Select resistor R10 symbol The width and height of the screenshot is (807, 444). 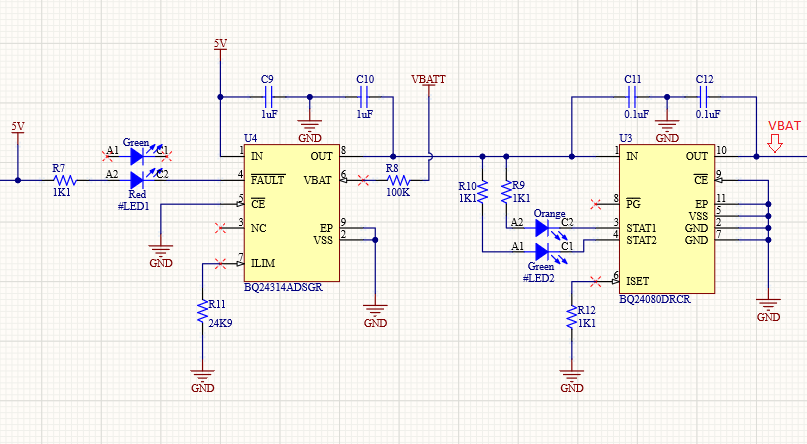coord(482,192)
